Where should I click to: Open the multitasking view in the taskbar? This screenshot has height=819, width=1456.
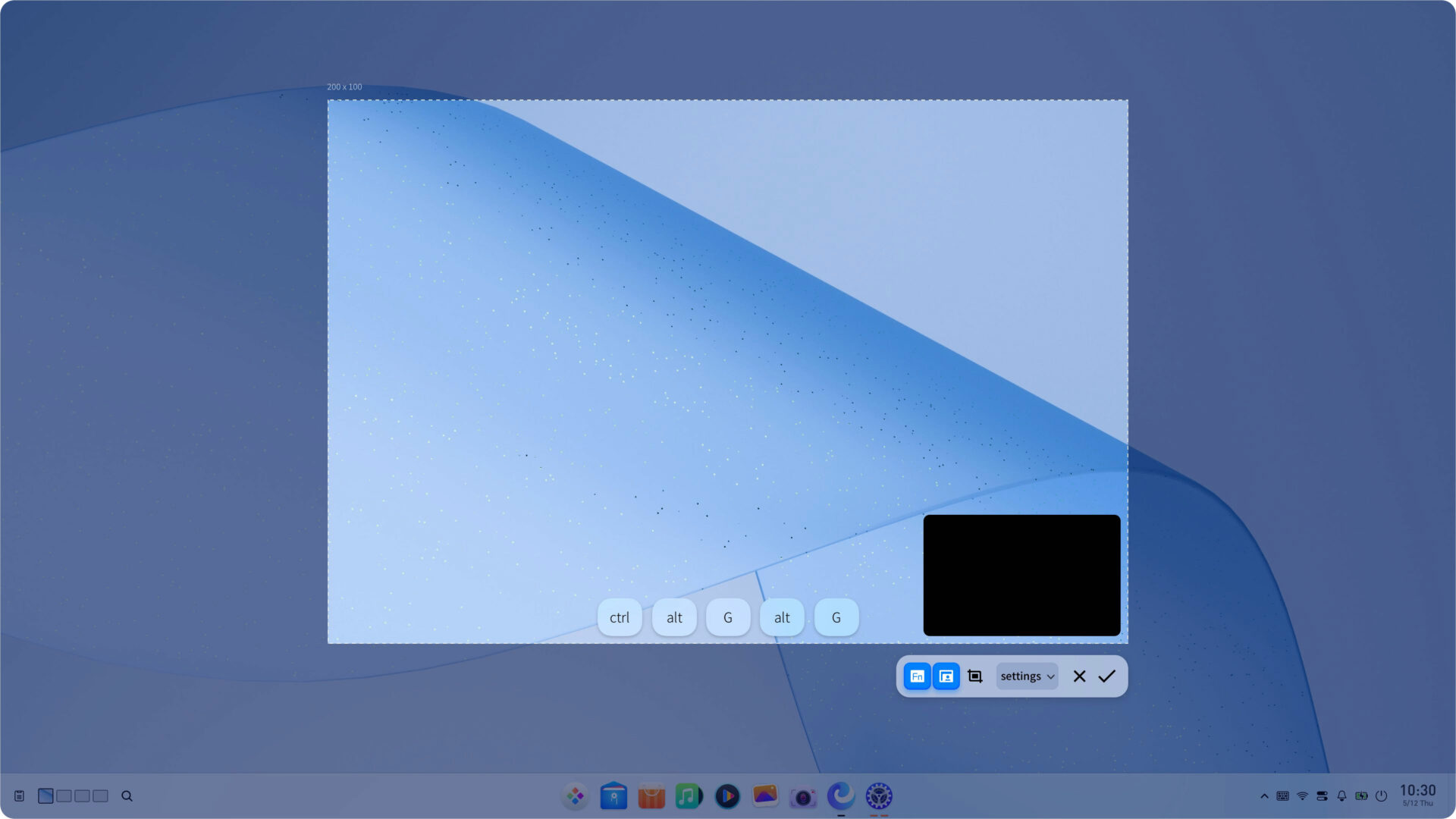point(18,796)
